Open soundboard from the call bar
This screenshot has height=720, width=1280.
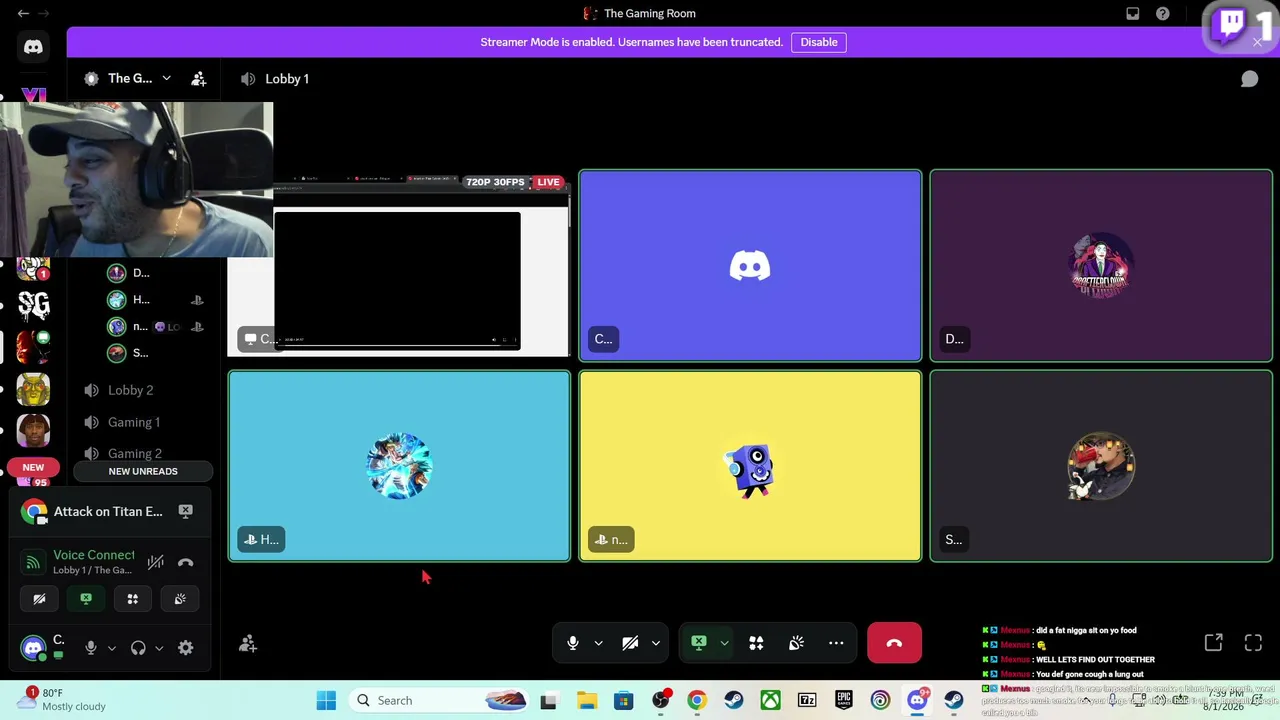point(796,643)
